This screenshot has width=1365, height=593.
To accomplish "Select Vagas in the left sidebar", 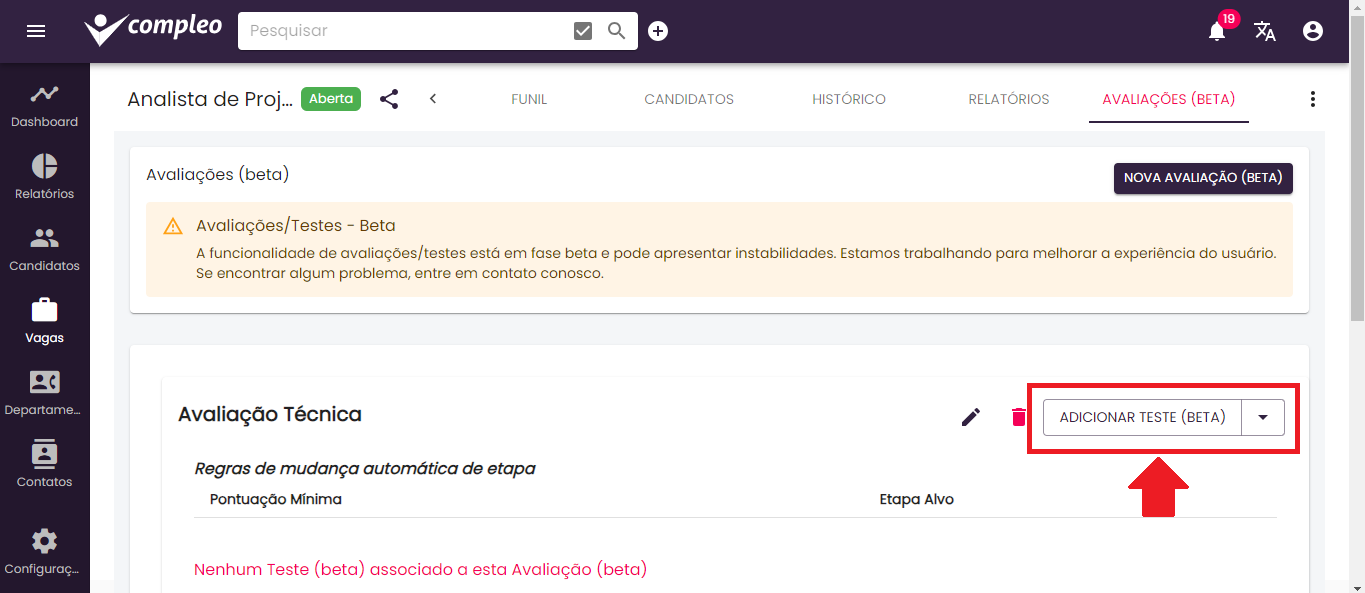I will [x=44, y=320].
